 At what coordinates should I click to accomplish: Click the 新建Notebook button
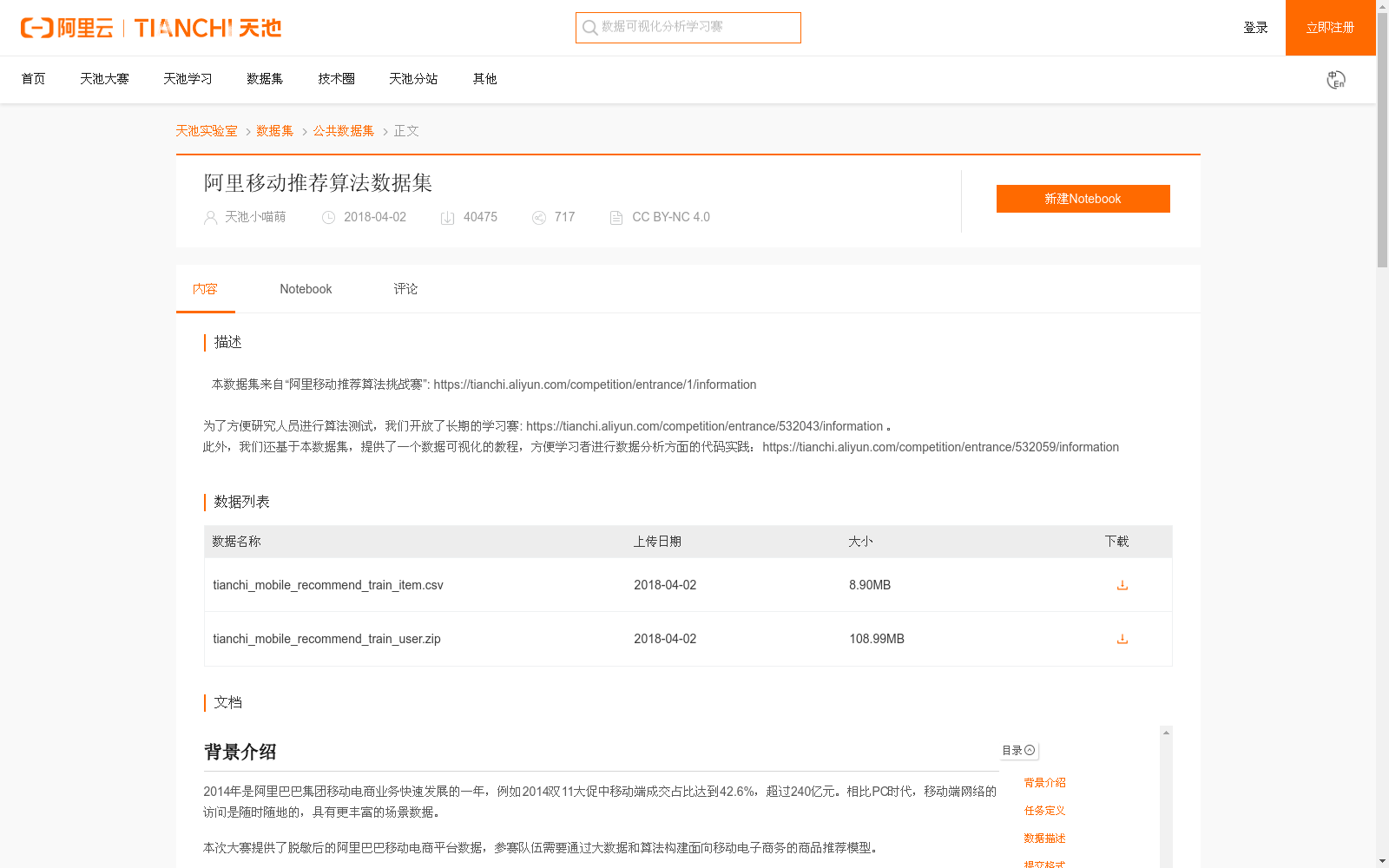1083,199
